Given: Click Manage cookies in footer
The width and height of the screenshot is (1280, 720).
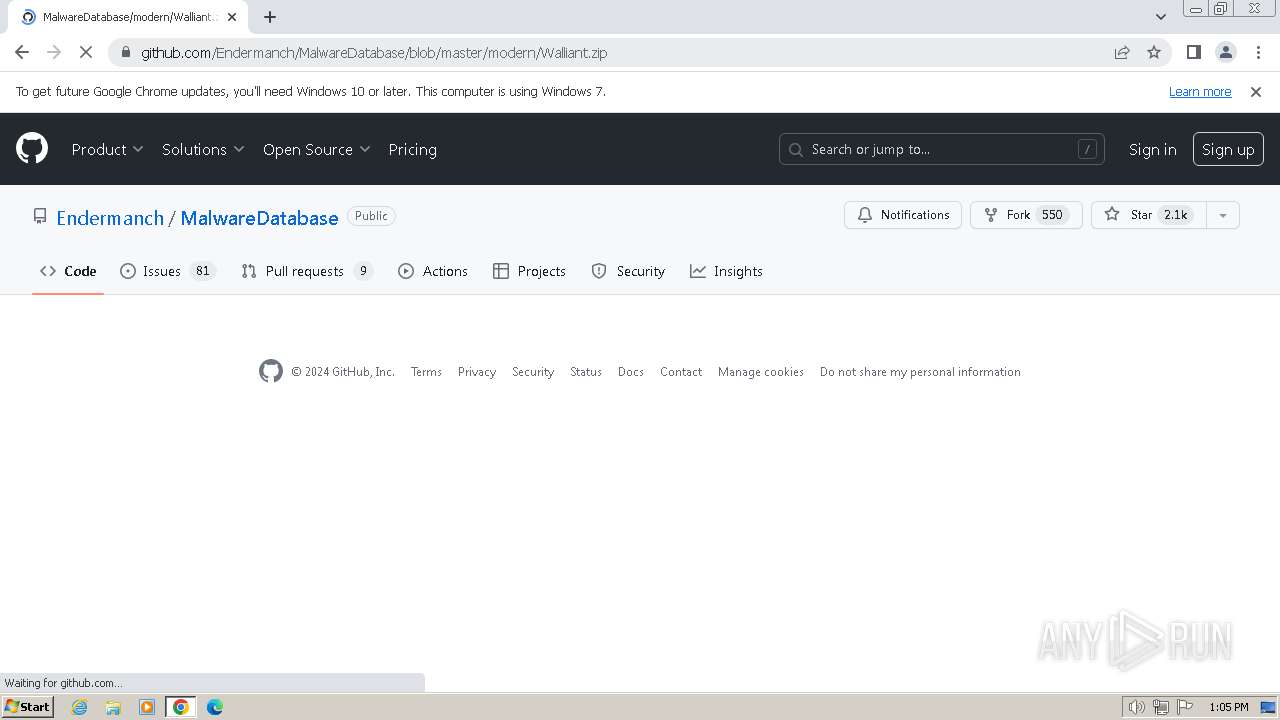Looking at the screenshot, I should pos(761,372).
